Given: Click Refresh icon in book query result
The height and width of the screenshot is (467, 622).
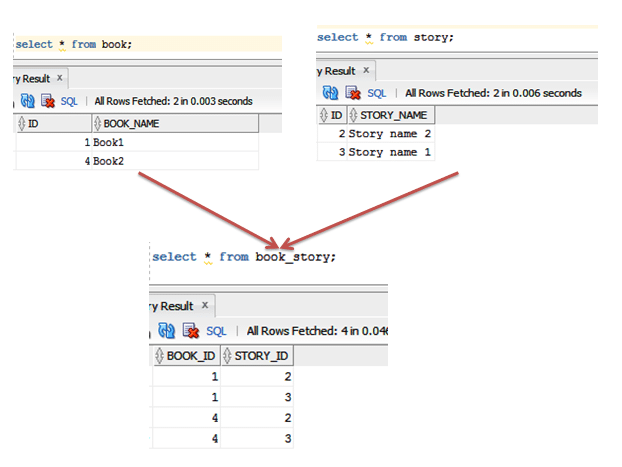Looking at the screenshot, I should coord(27,101).
